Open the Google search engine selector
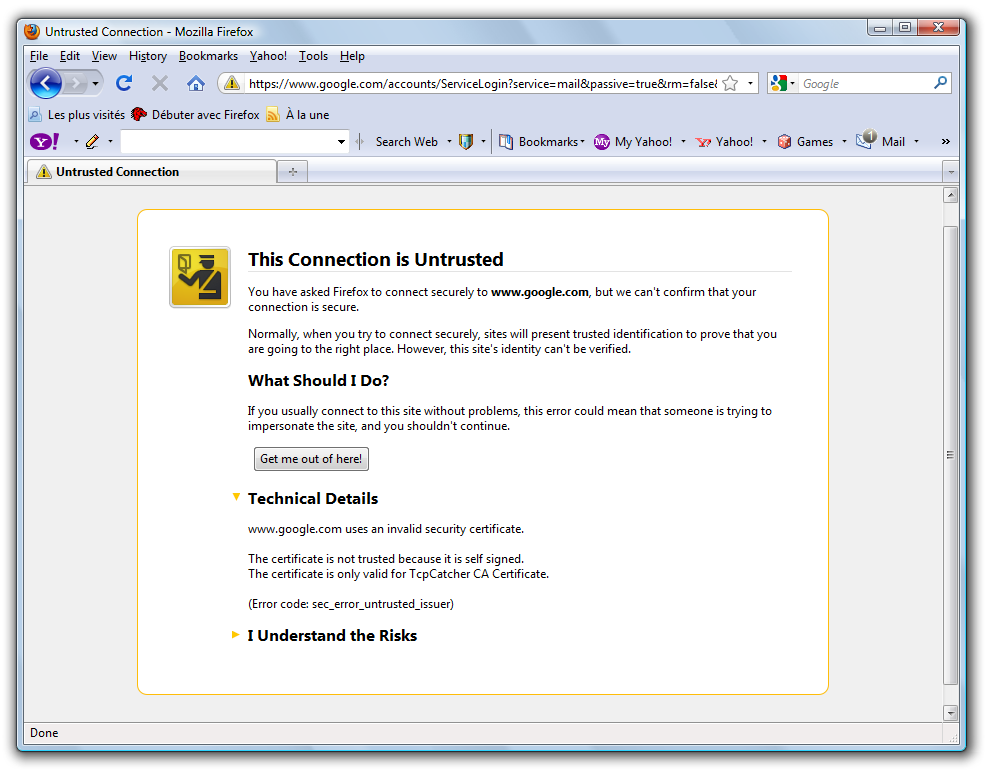The height and width of the screenshot is (770, 993). coord(782,83)
